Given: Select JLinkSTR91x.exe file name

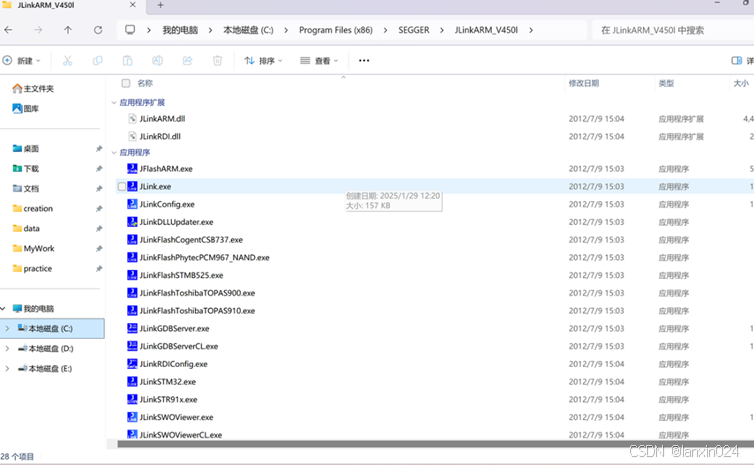Looking at the screenshot, I should [168, 400].
